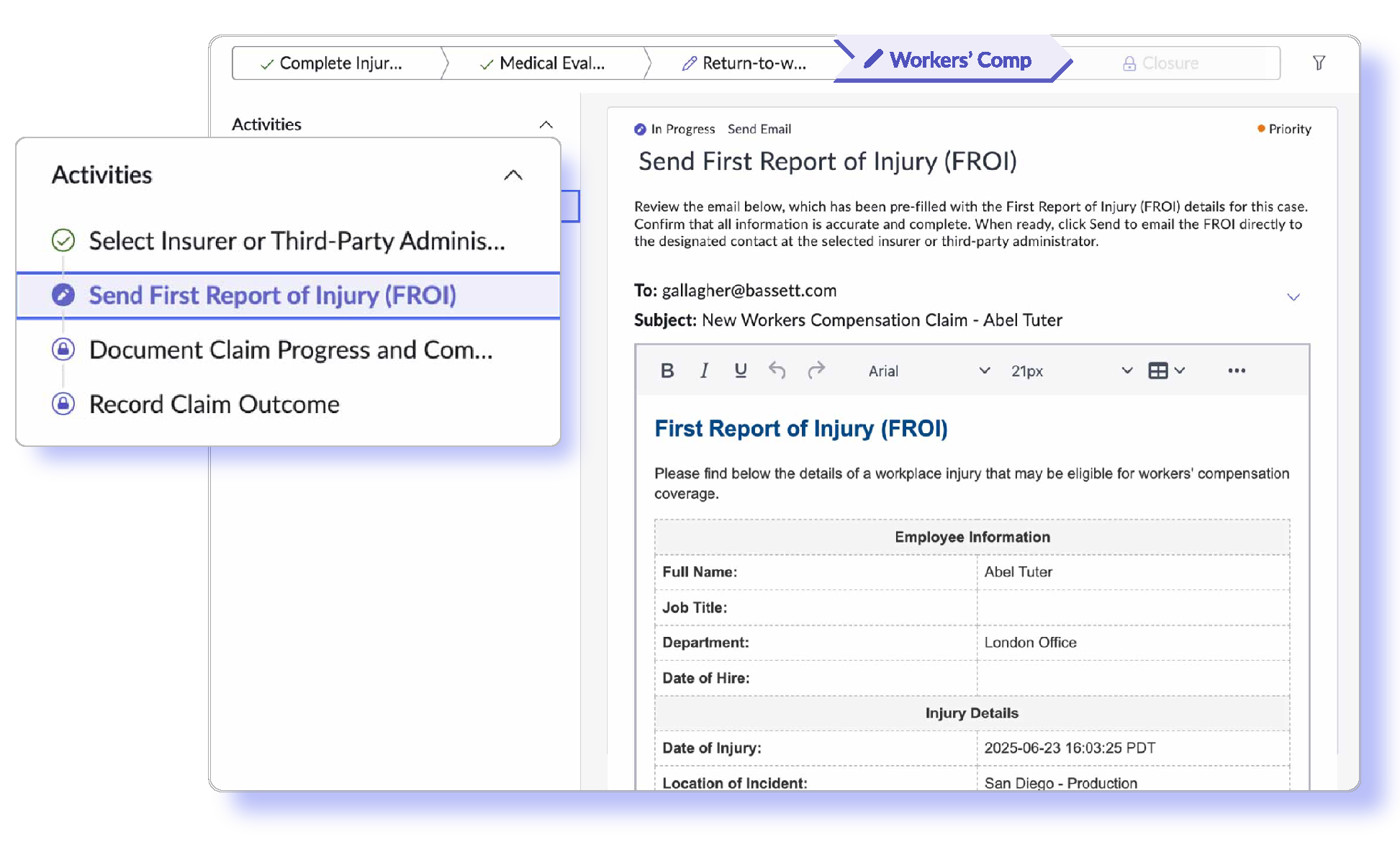Expand the email recipient details chevron
This screenshot has width=1400, height=847.
point(1294,296)
